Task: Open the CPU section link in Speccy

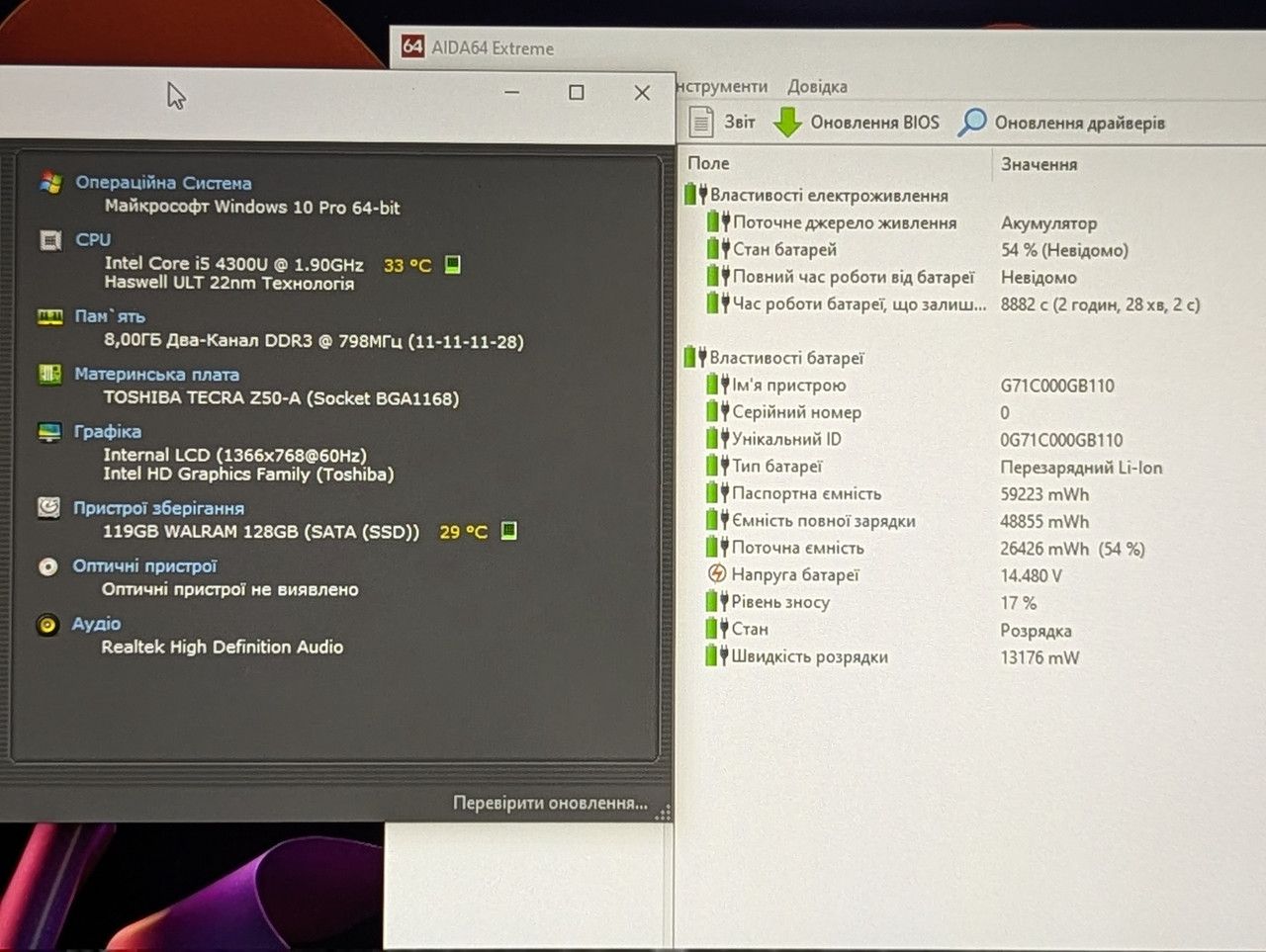Action: [93, 239]
